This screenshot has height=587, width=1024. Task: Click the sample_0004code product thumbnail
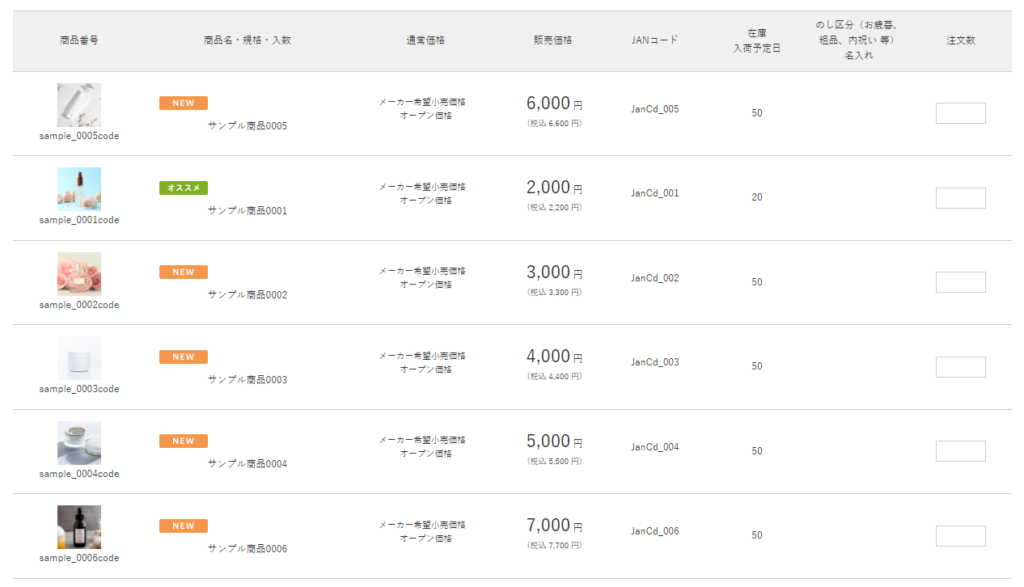[x=79, y=442]
